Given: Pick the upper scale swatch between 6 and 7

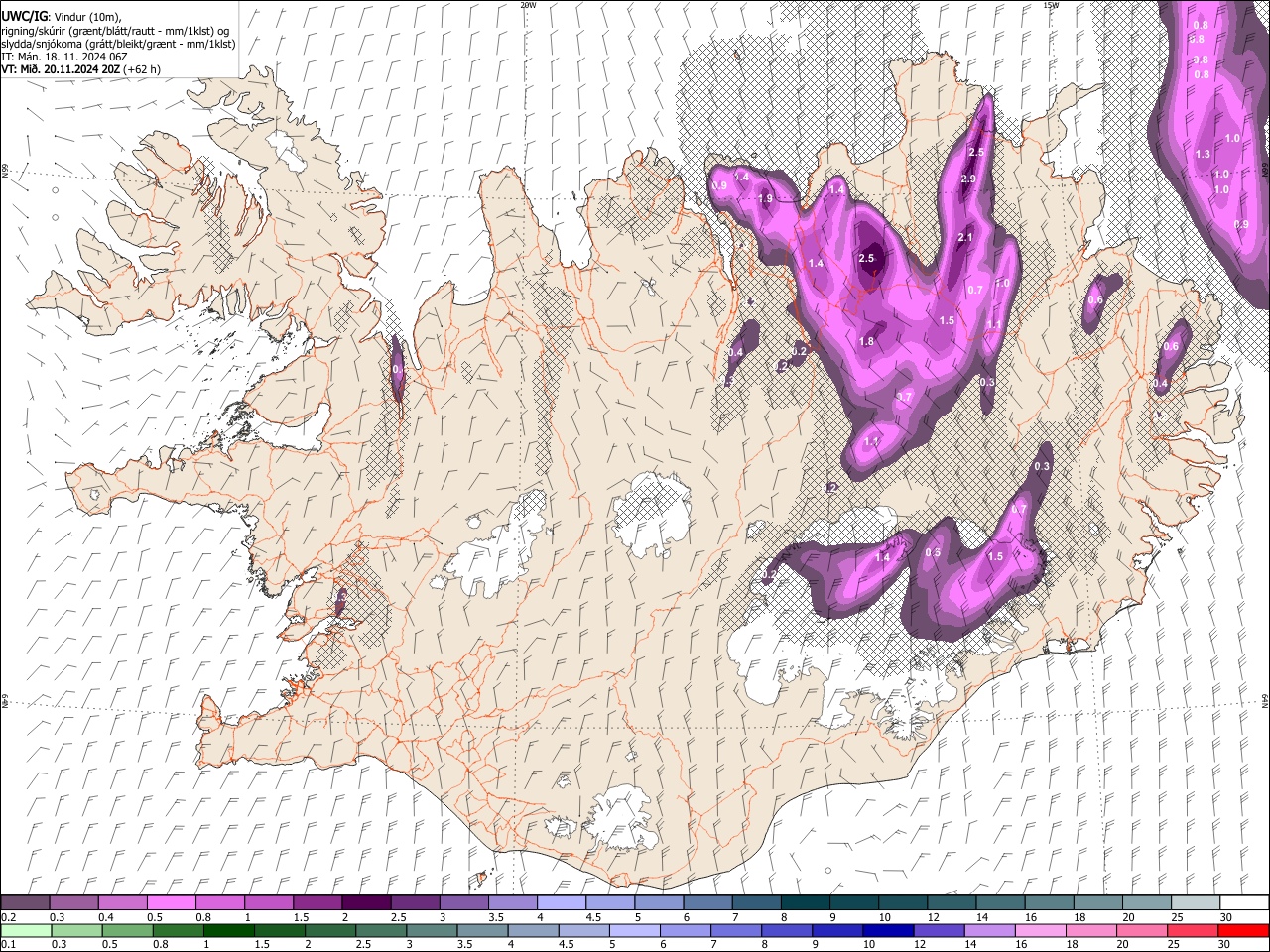Looking at the screenshot, I should [707, 902].
